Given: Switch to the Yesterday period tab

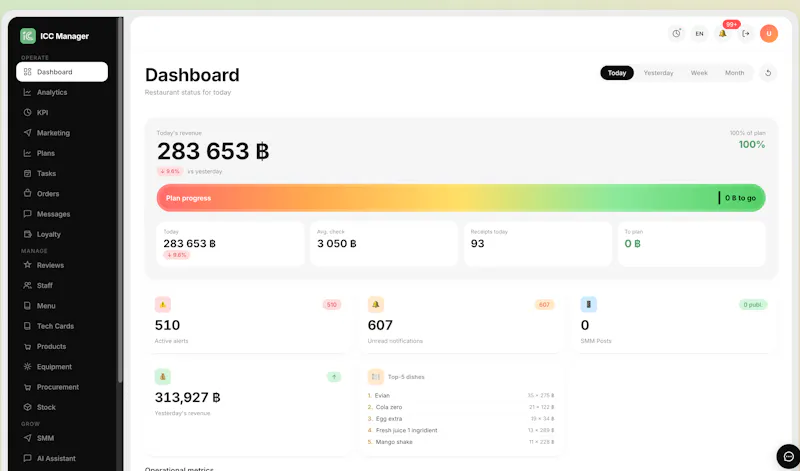Looking at the screenshot, I should (658, 73).
